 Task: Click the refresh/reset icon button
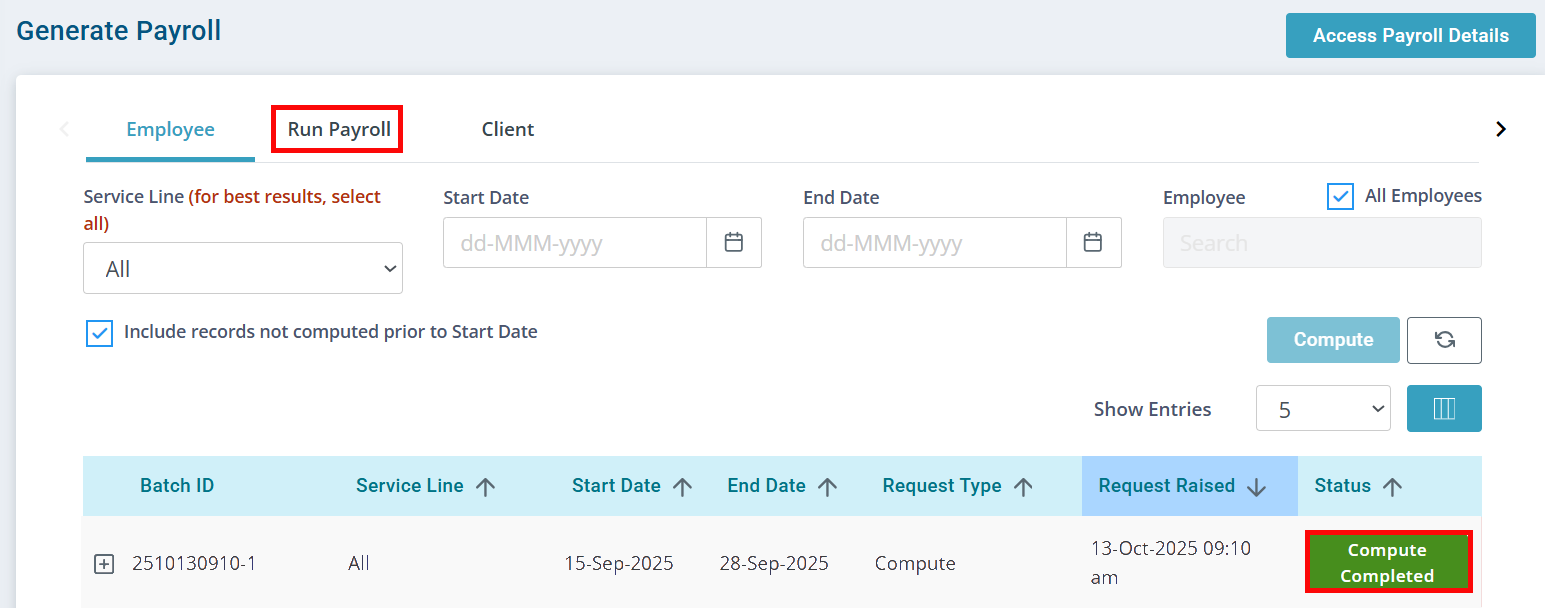1444,340
